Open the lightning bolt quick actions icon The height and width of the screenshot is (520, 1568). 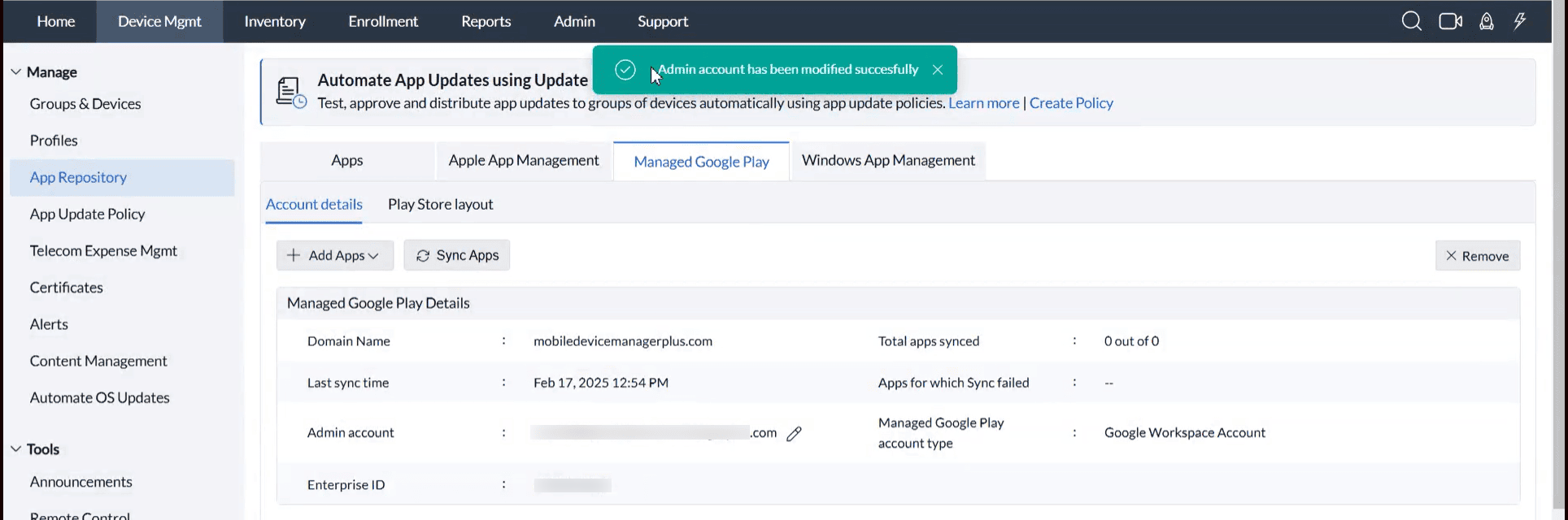pos(1519,22)
